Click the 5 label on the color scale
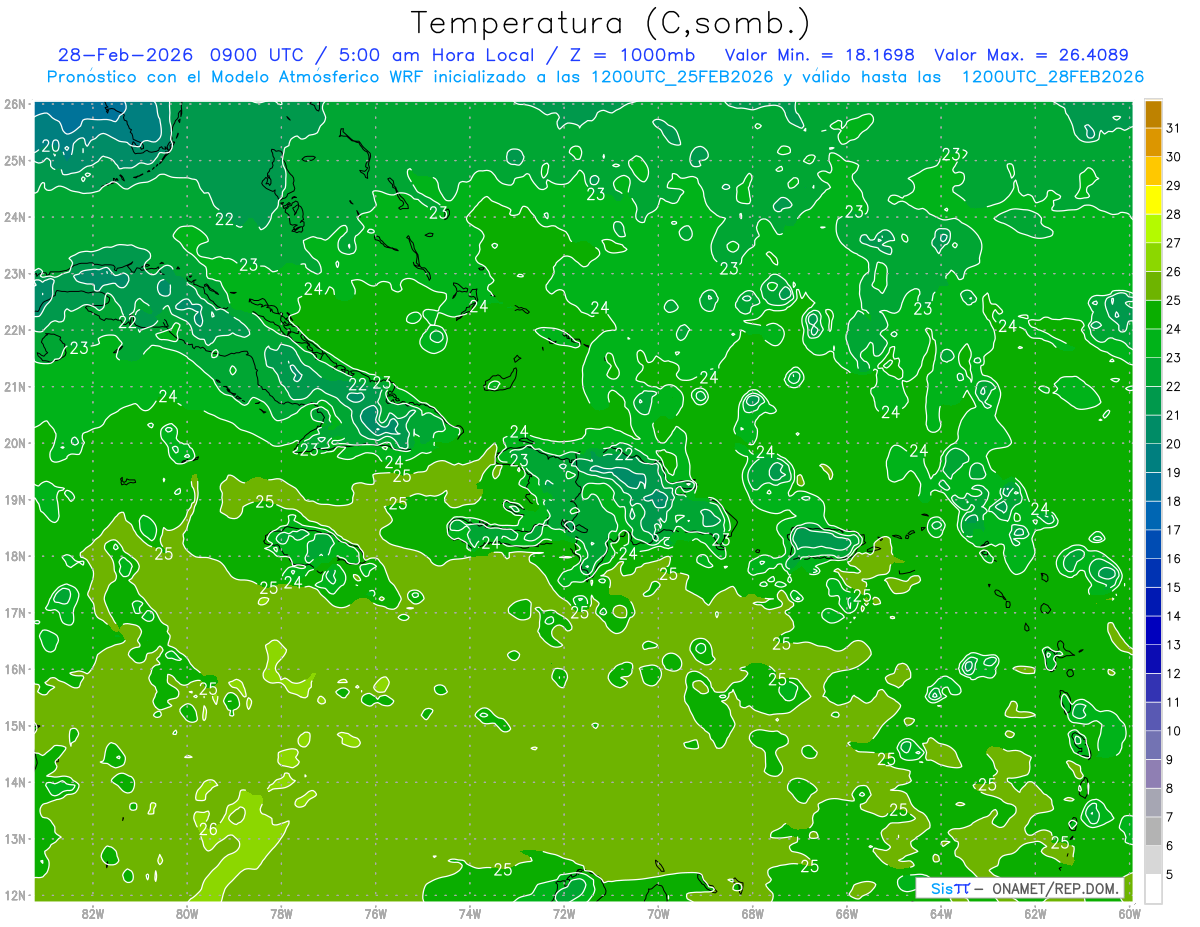The image size is (1200, 927). tap(1170, 875)
